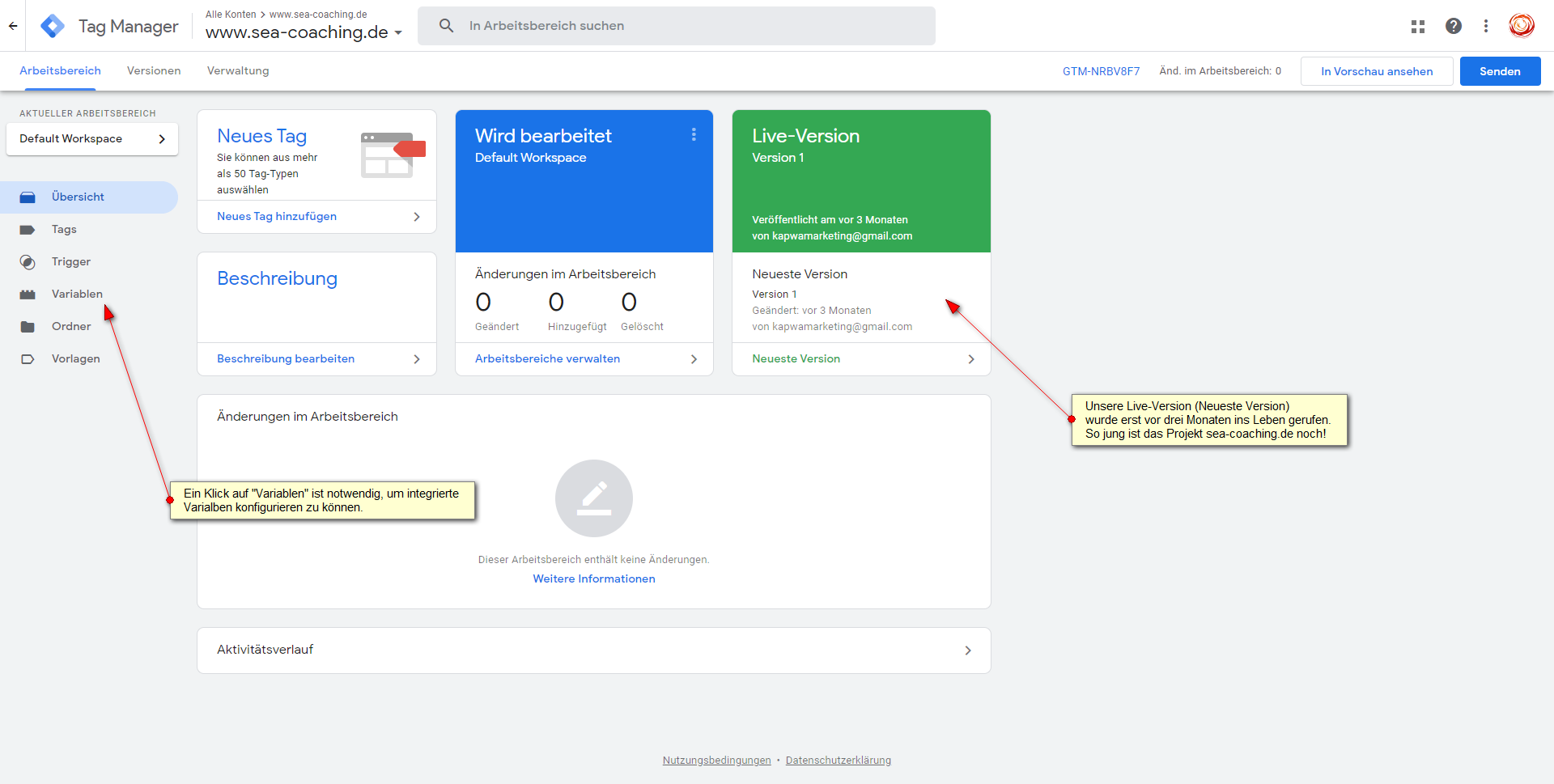Click chevron next to Beschreibung bearbeiten

pos(417,359)
